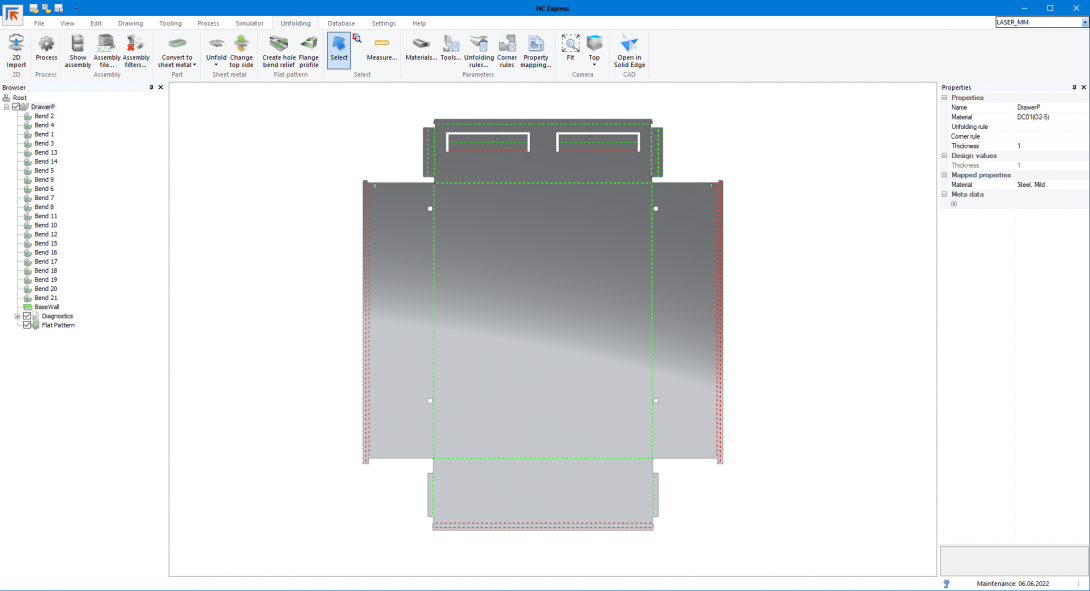
Task: Expand the Diagnostics tree node
Action: point(17,316)
